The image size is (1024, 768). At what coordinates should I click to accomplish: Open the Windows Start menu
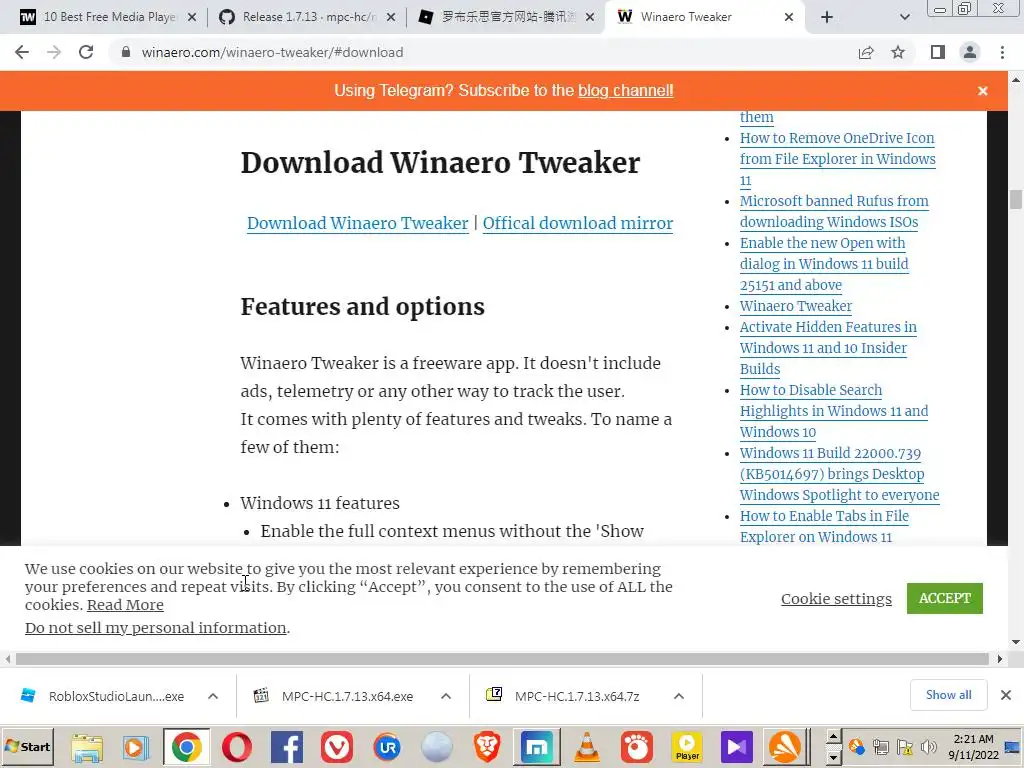pos(27,747)
